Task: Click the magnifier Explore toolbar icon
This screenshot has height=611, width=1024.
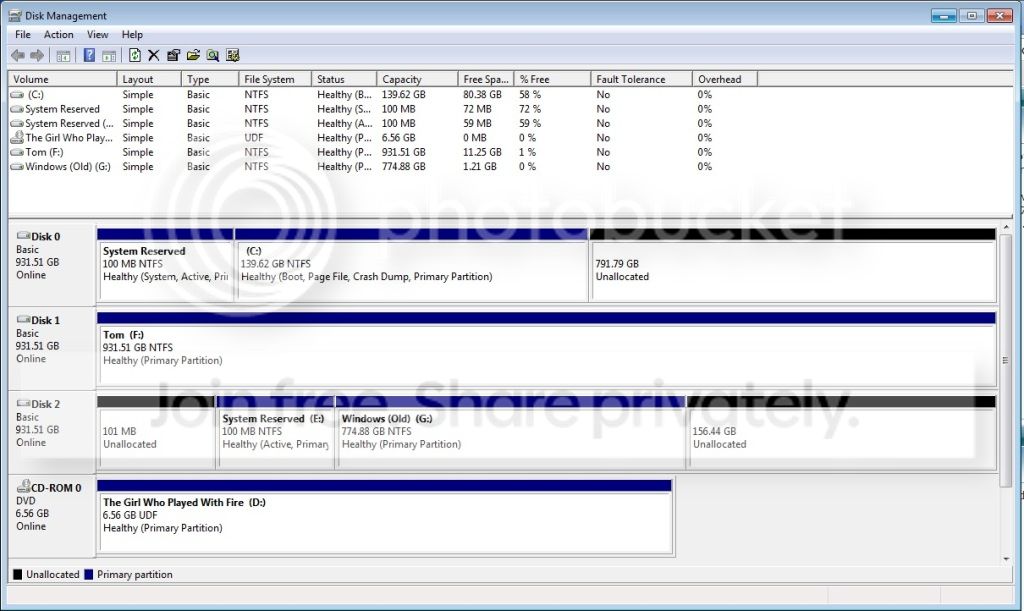Action: [212, 55]
